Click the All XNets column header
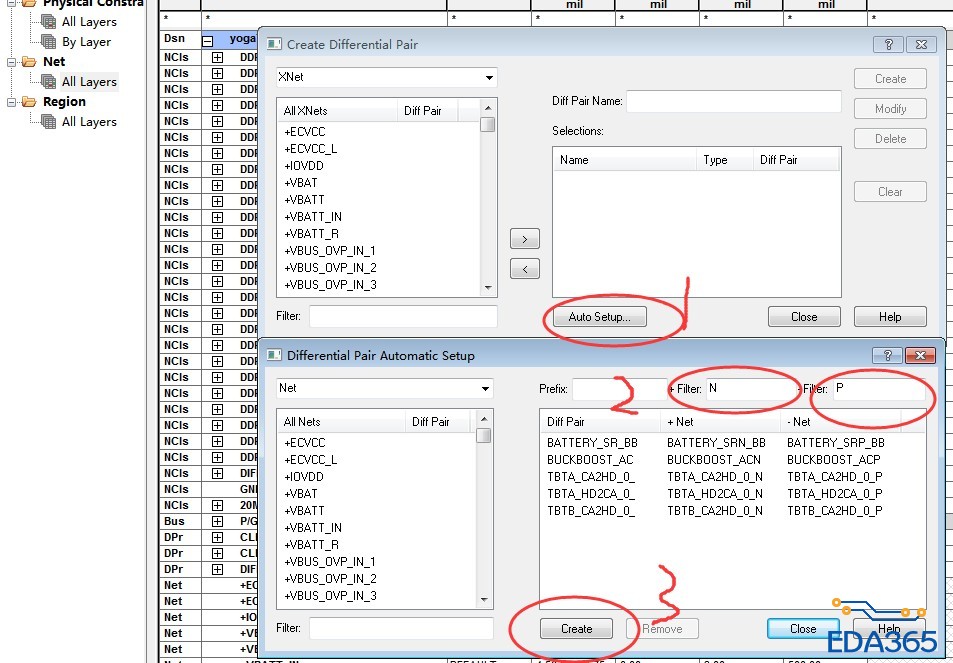 [338, 111]
